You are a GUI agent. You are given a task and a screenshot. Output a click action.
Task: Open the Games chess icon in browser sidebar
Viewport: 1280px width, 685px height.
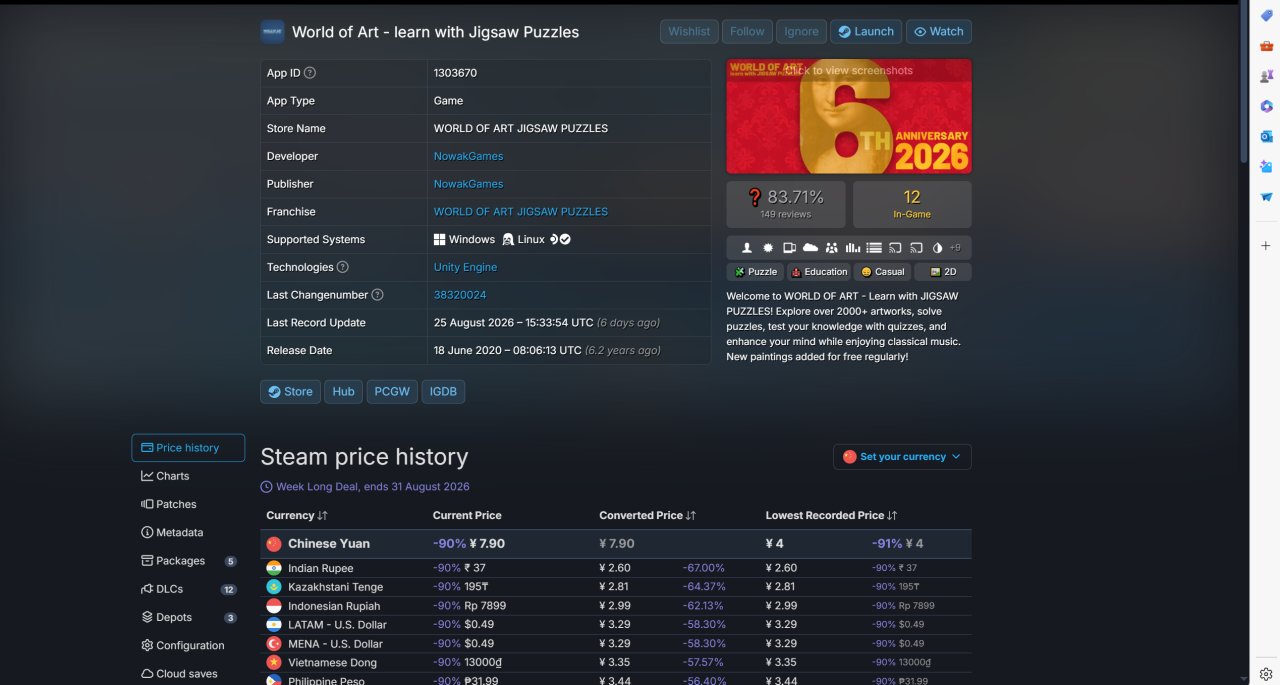[x=1266, y=76]
